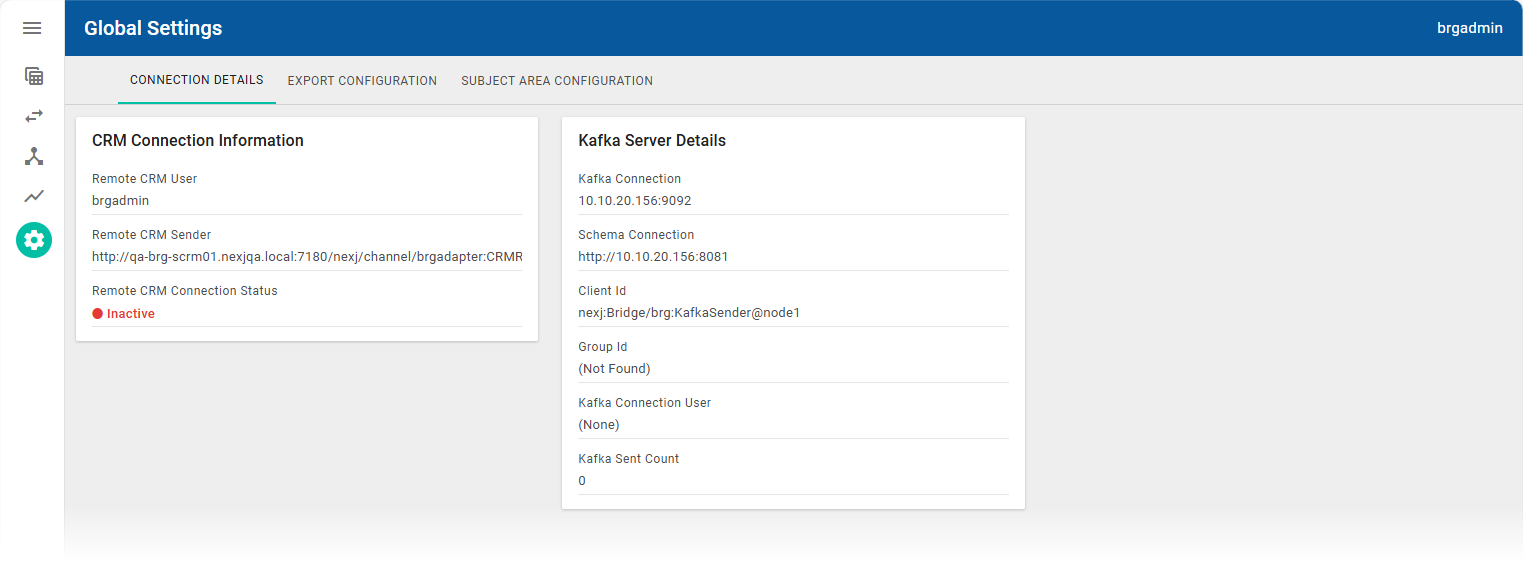Click the red Inactive status dot
Screen dimensions: 1523x561
[98, 314]
